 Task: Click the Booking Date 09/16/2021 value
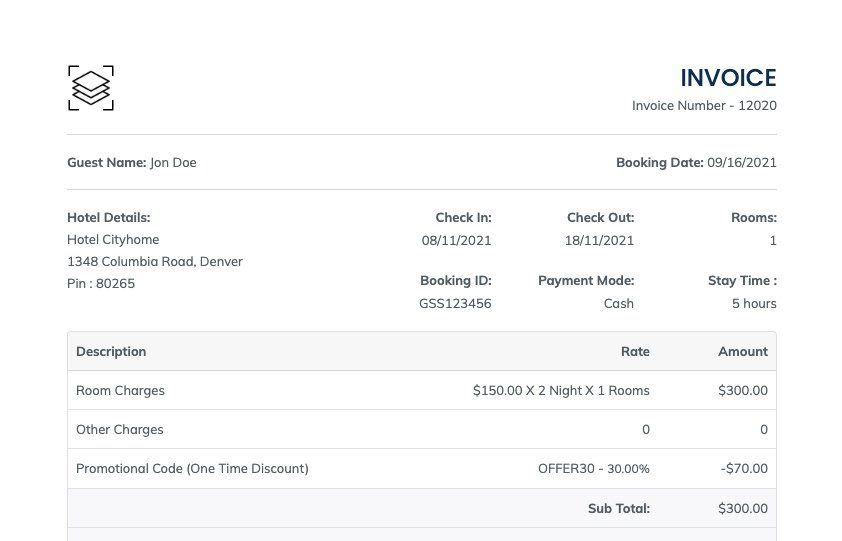pos(741,162)
